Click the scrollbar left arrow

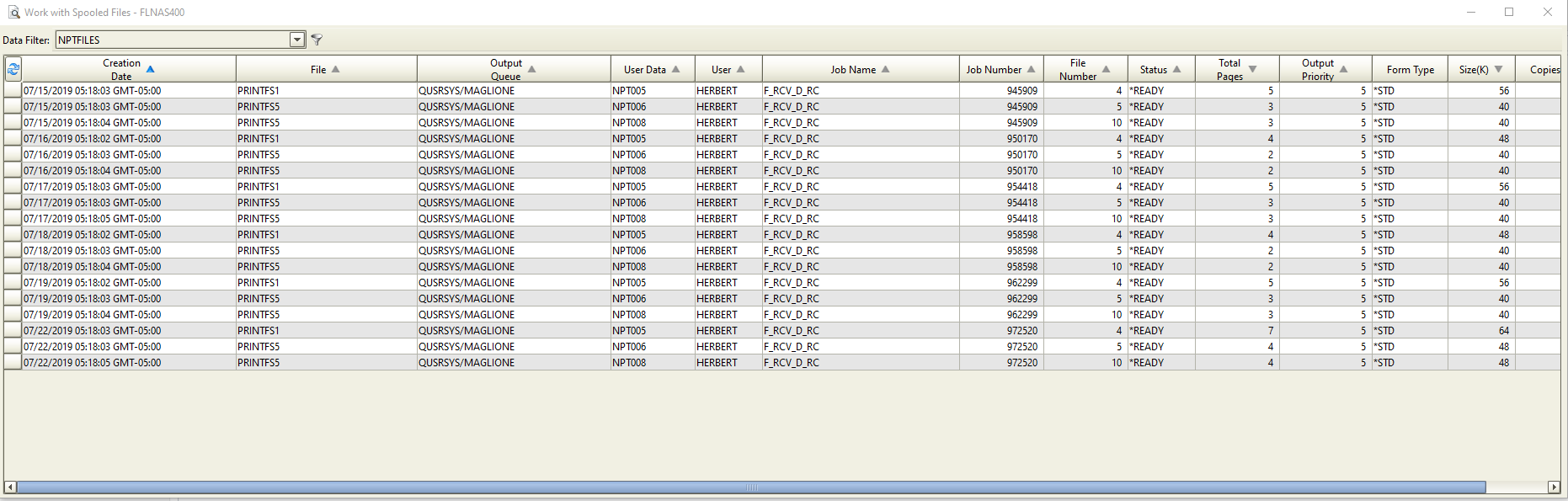pyautogui.click(x=10, y=488)
